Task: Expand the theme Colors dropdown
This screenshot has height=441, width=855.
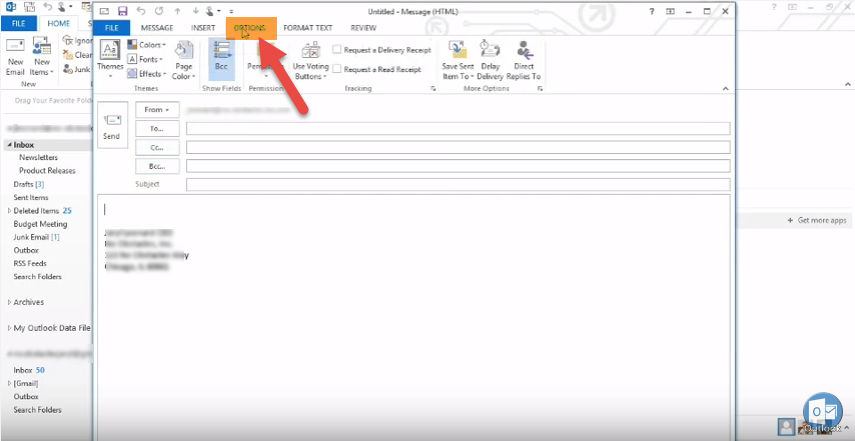Action: [x=150, y=45]
